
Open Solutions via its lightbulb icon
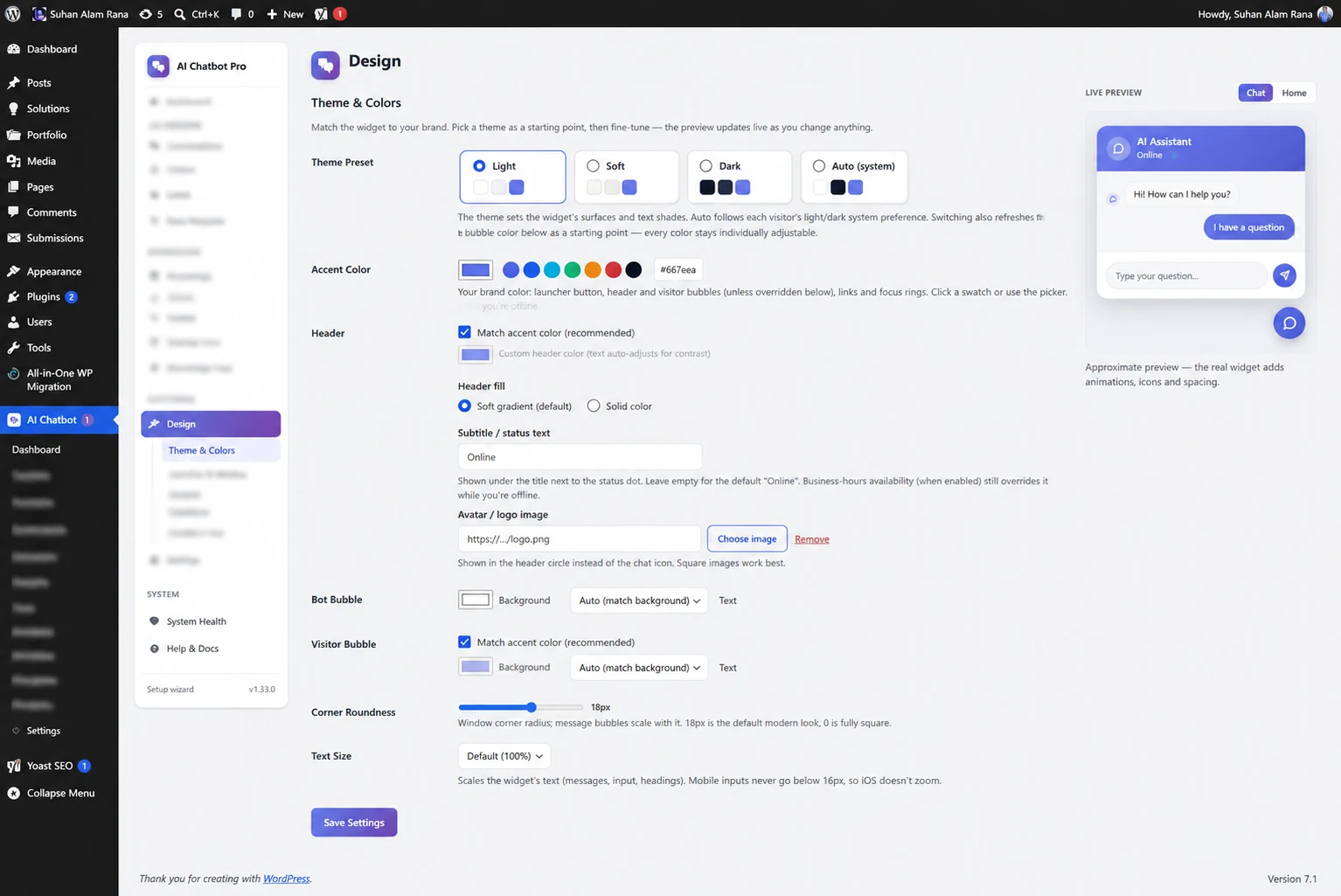tap(14, 108)
